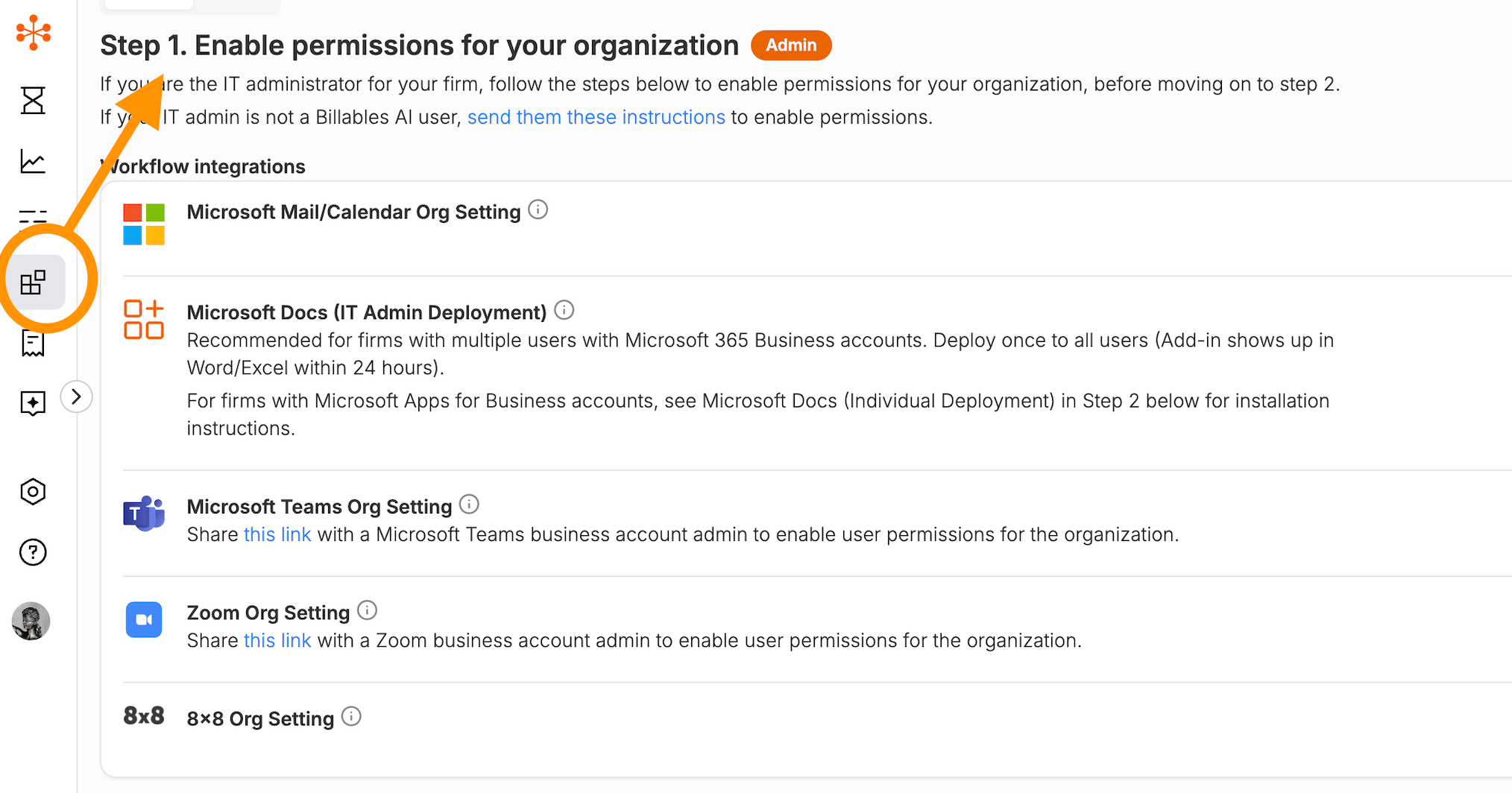Click the Microsoft Docs add-in icon

click(x=144, y=320)
